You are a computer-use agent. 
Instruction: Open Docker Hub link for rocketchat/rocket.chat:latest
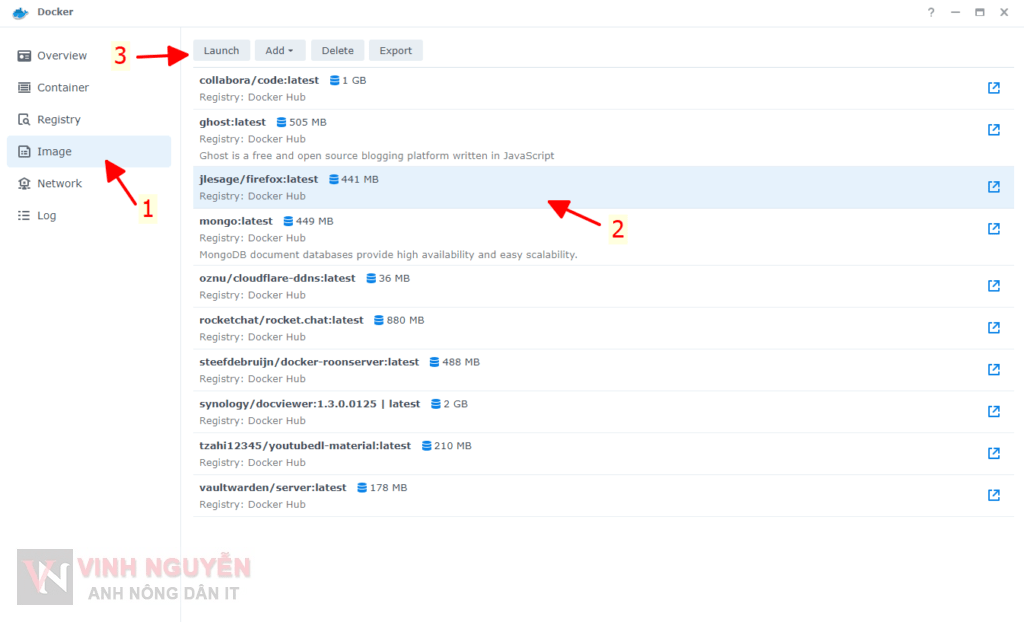click(x=993, y=327)
